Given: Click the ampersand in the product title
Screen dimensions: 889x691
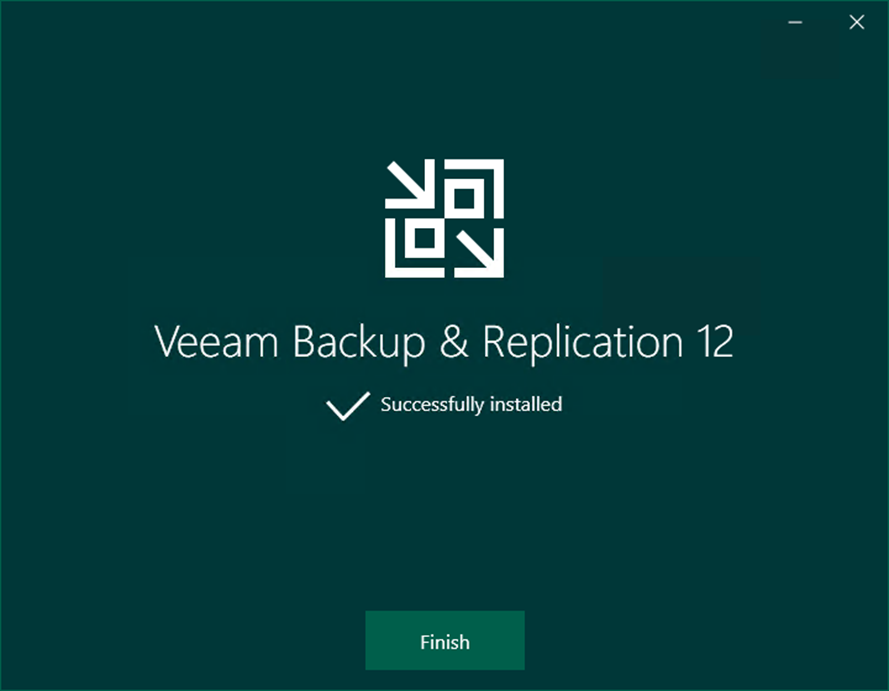Looking at the screenshot, I should point(454,341).
